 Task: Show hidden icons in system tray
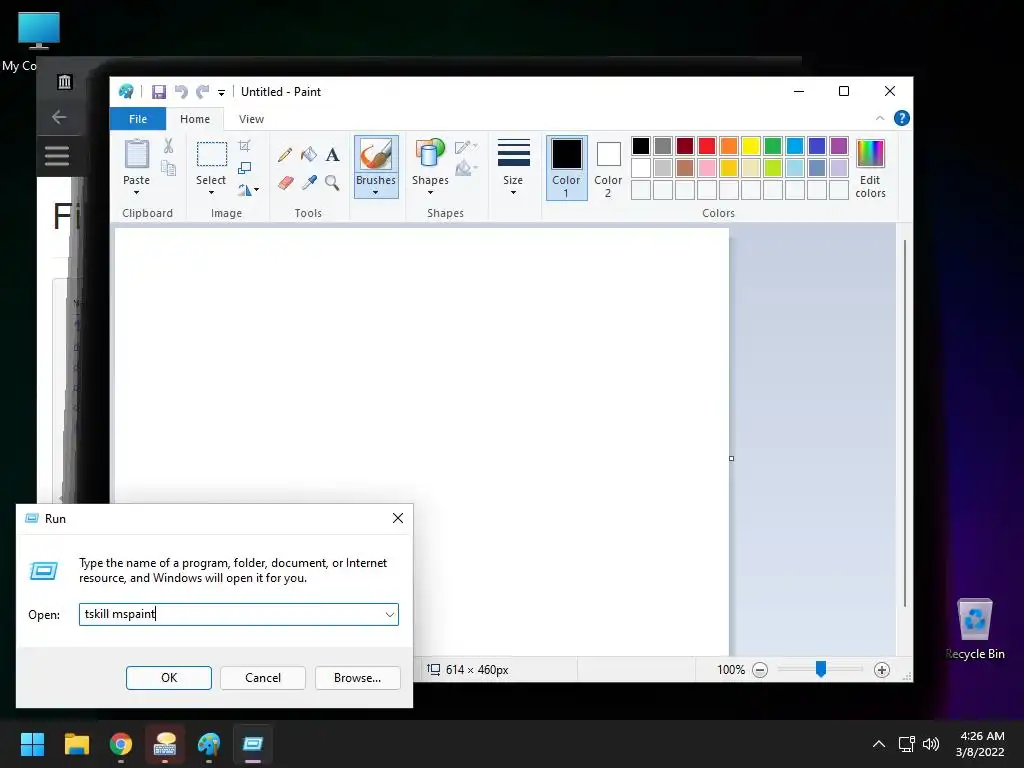pyautogui.click(x=879, y=744)
